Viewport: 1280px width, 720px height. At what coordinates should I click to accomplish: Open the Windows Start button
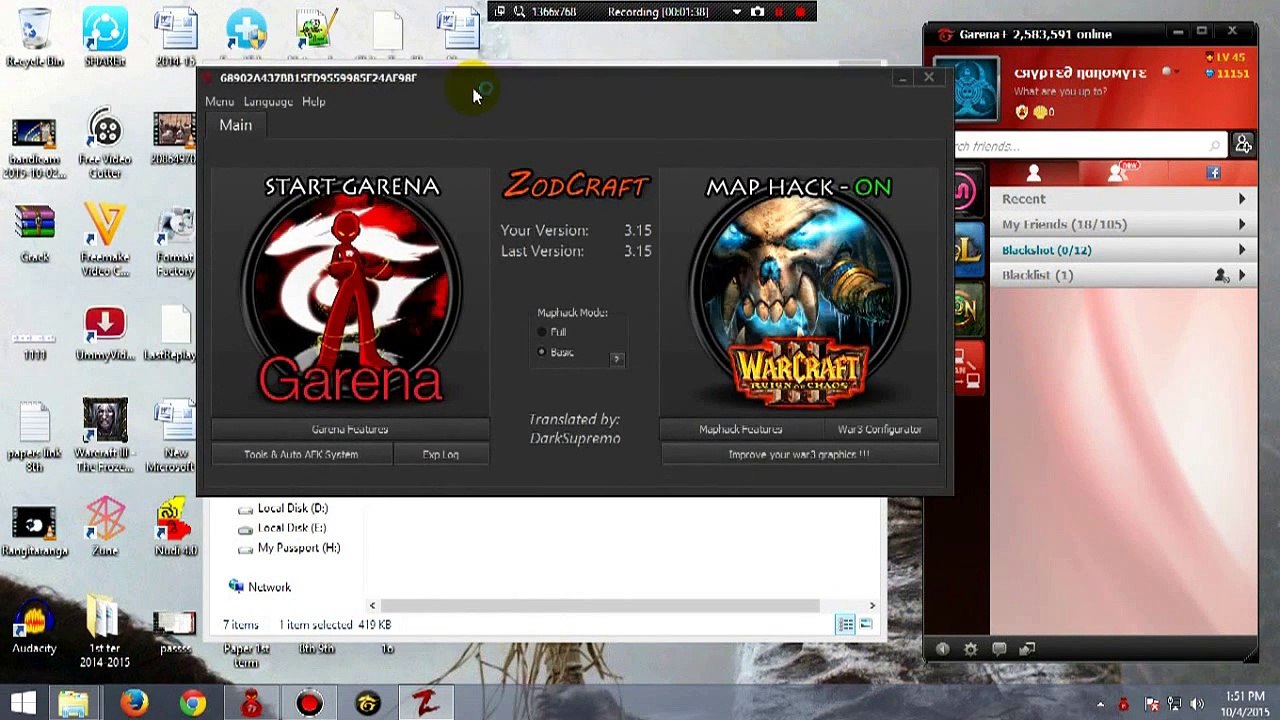pyautogui.click(x=24, y=704)
